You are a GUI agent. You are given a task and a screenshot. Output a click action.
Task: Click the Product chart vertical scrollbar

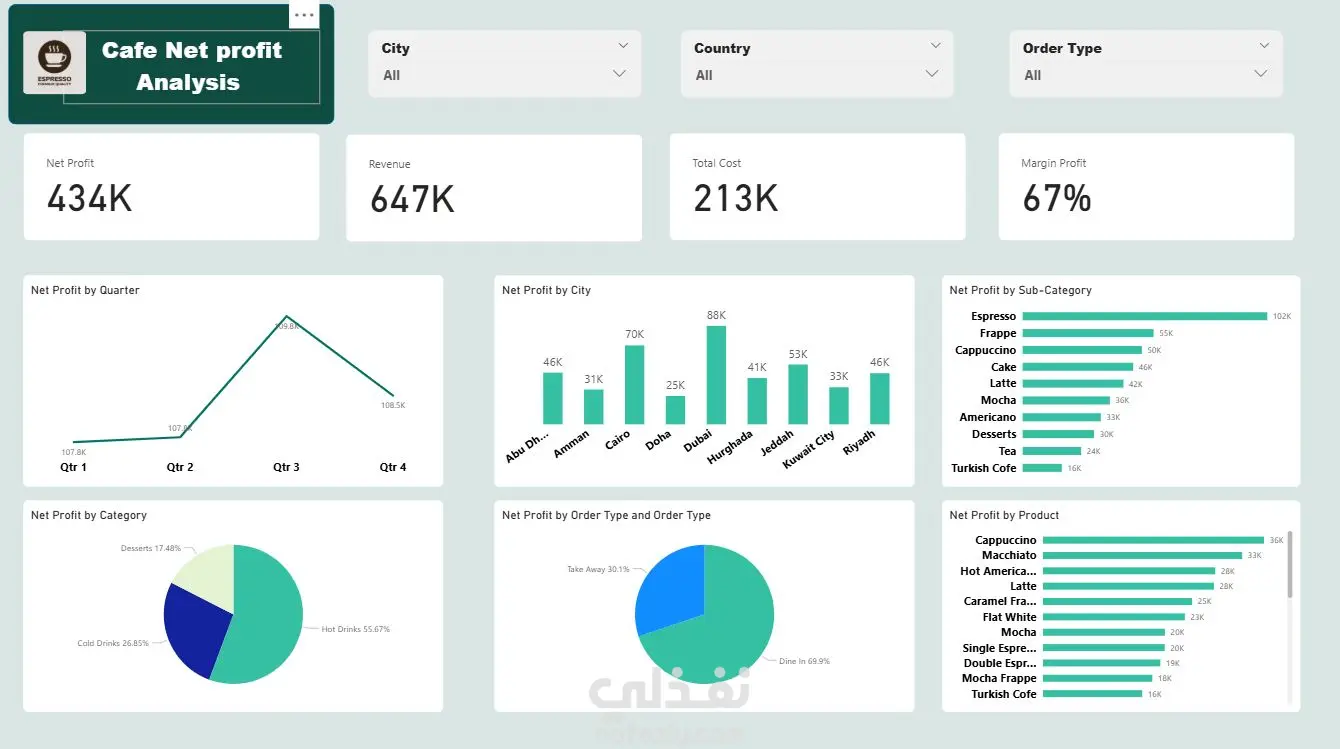point(1290,565)
